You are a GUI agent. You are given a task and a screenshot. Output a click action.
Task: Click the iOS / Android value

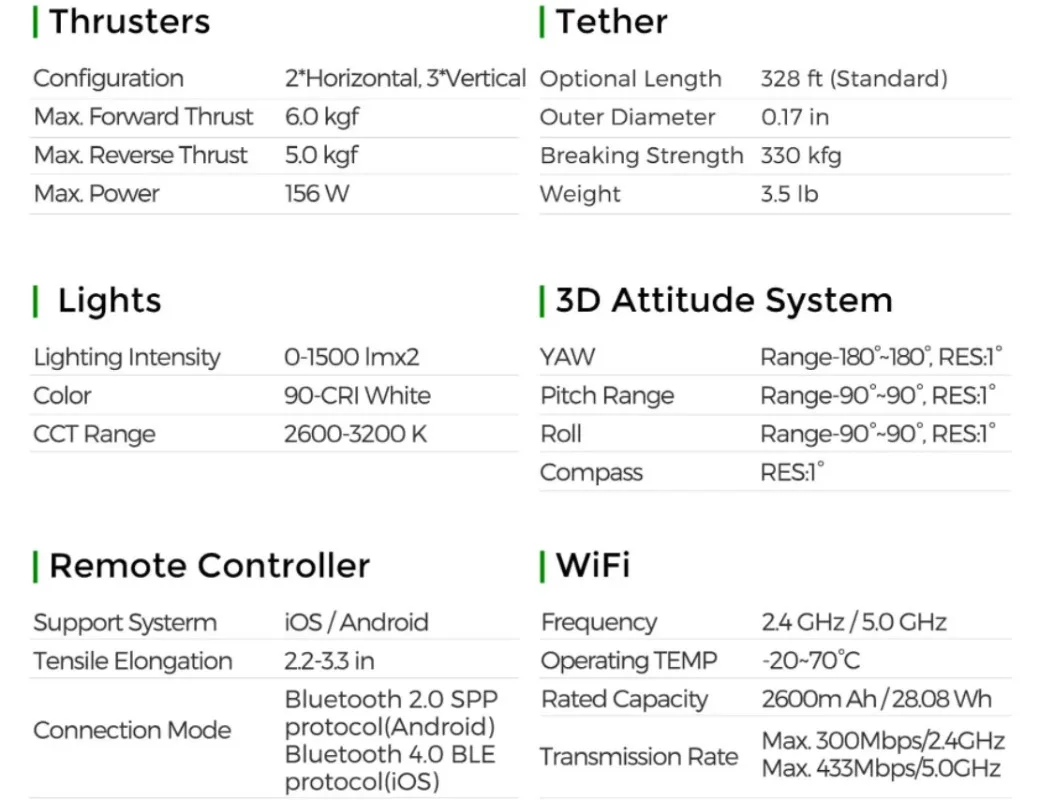point(356,622)
